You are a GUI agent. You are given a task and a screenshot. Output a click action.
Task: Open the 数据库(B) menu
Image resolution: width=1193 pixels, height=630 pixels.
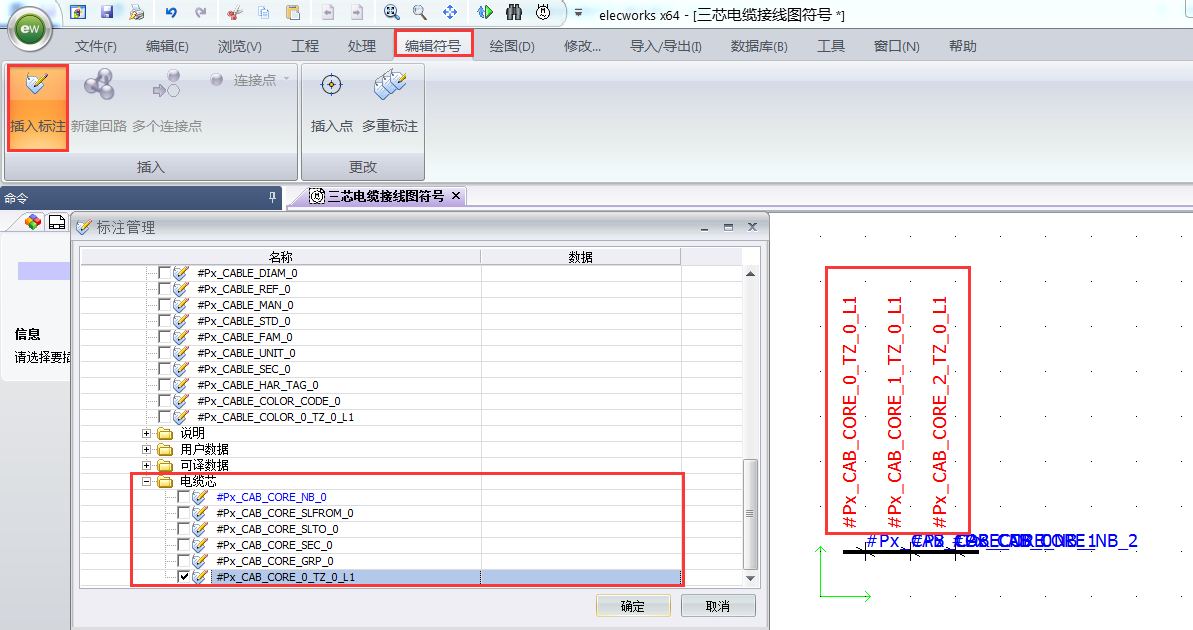[x=759, y=46]
